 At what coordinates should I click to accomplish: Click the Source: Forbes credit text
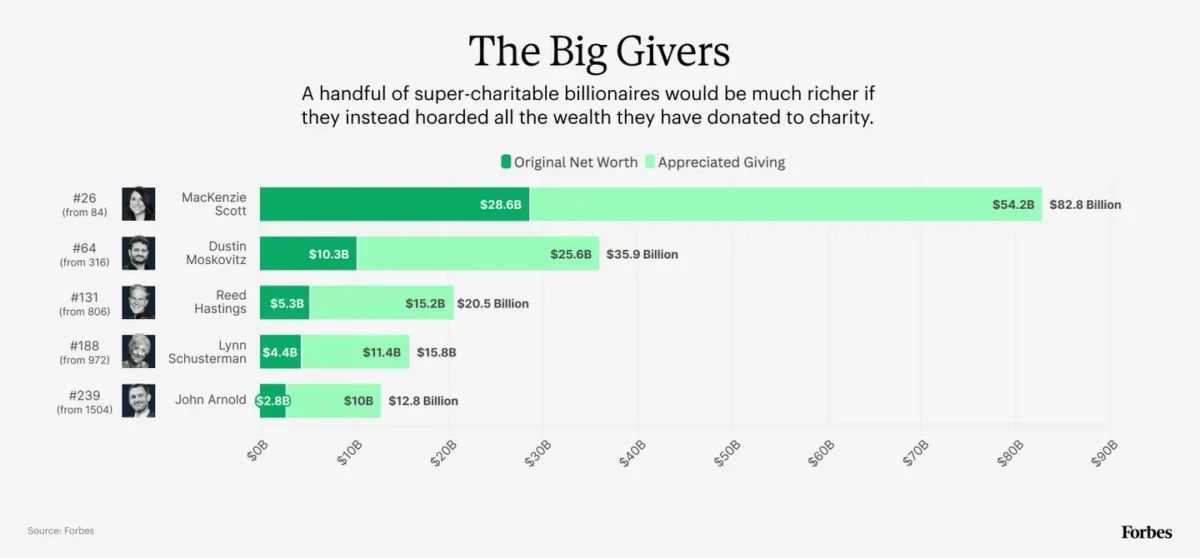coord(60,531)
